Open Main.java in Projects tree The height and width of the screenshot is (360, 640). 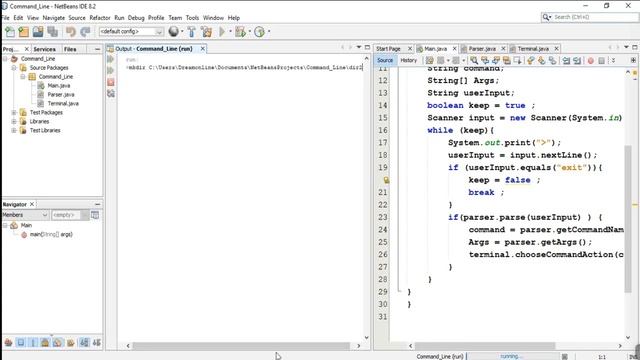point(58,86)
